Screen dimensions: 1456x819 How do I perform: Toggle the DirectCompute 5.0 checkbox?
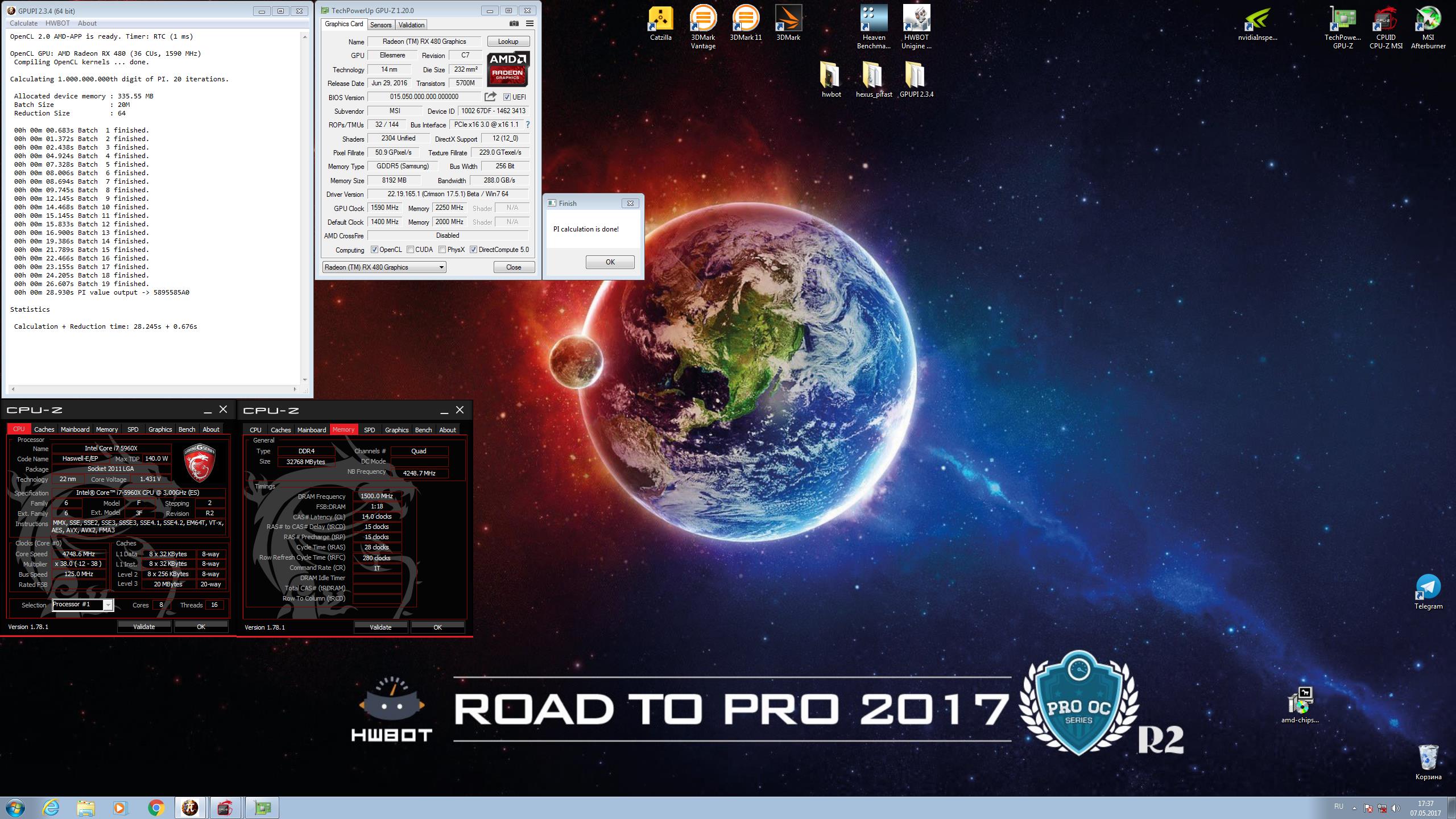point(473,250)
